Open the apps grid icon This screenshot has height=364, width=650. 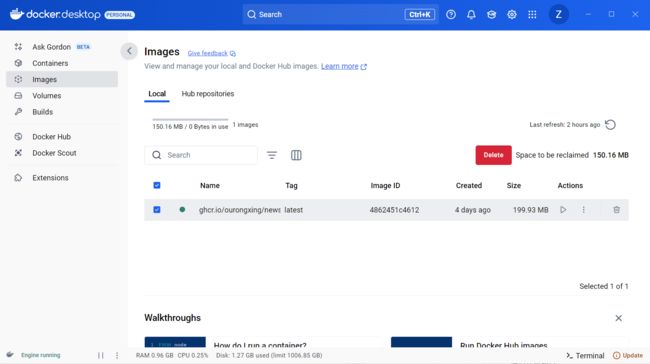tap(532, 15)
